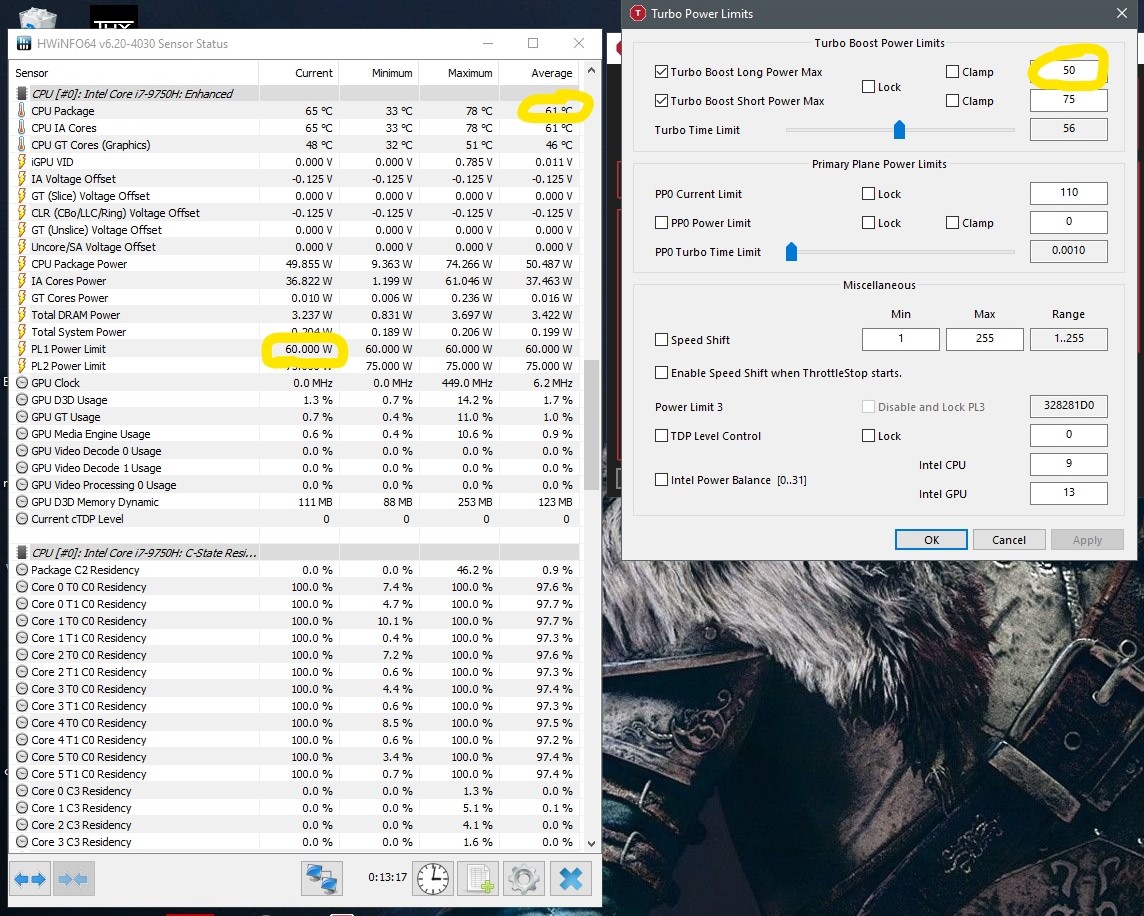Viewport: 1144px width, 916px height.
Task: Click the HWiNFO clock reset timer icon
Action: 433,878
